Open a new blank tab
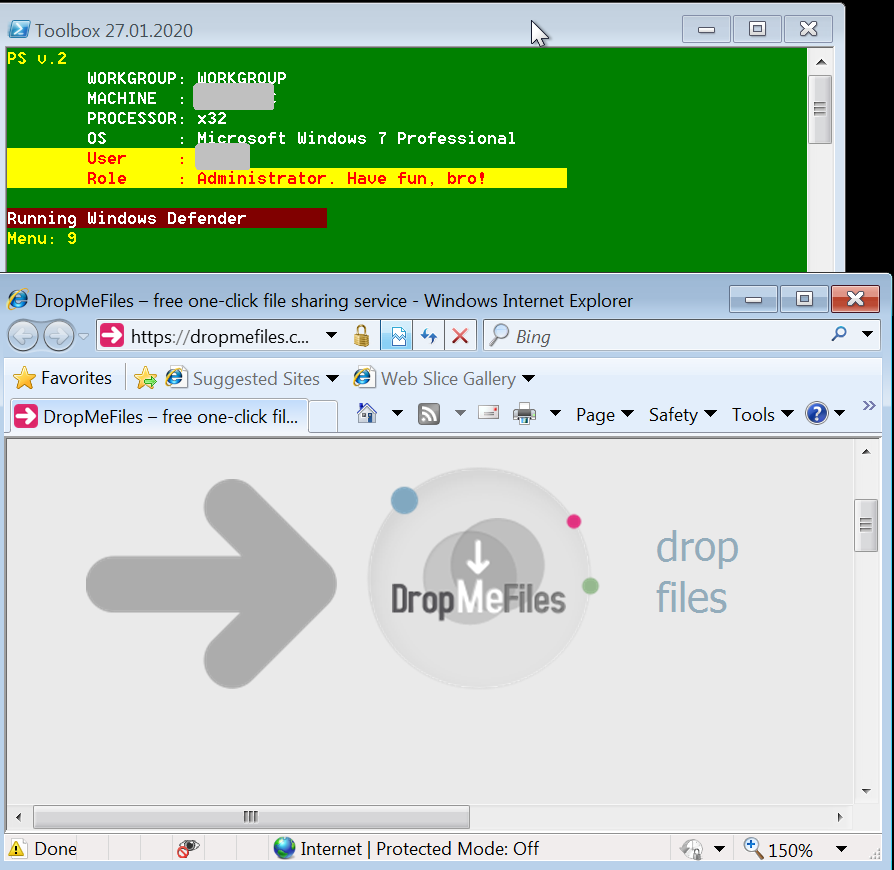 pos(323,417)
